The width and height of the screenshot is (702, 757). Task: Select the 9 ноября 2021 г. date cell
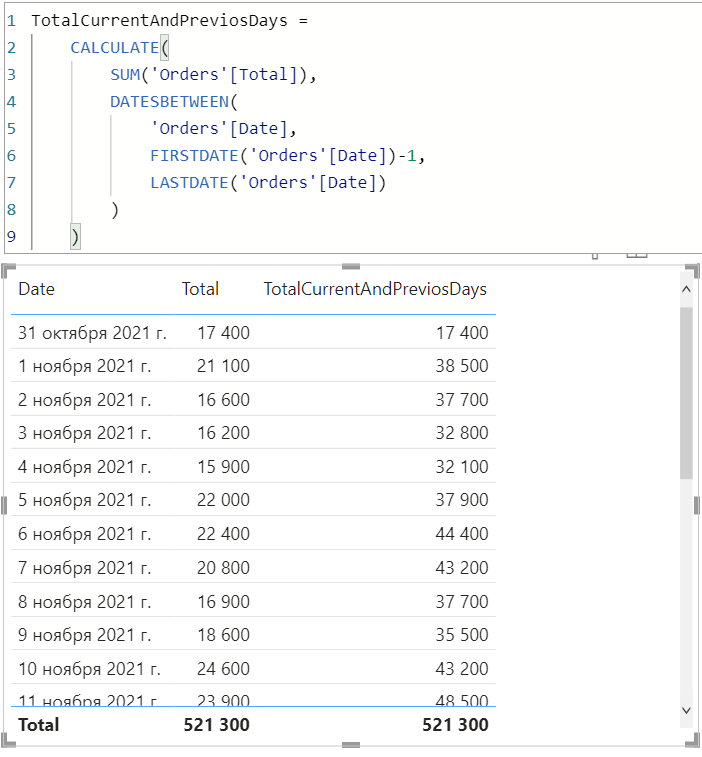point(84,635)
